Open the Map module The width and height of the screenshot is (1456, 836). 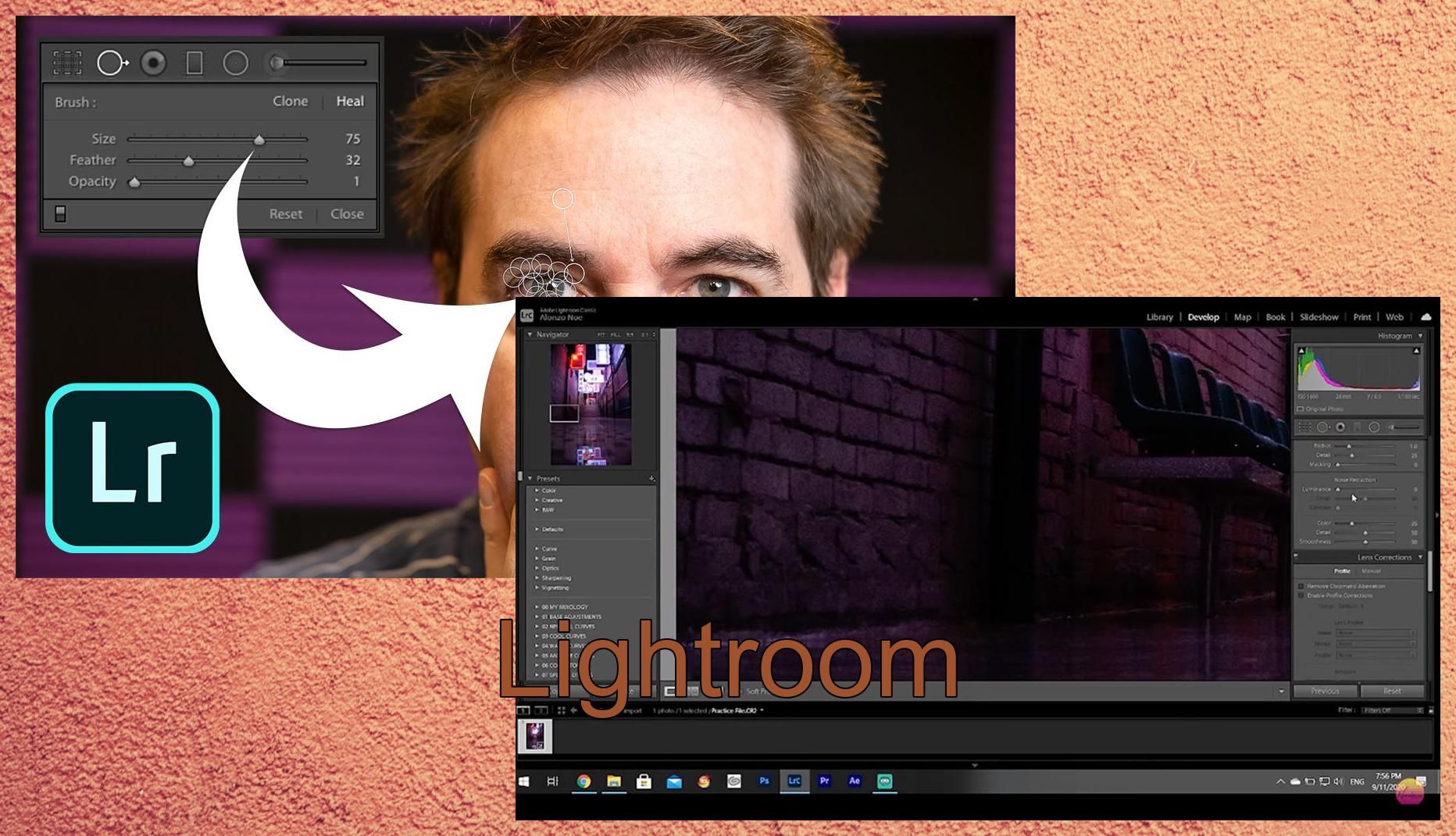[1242, 317]
